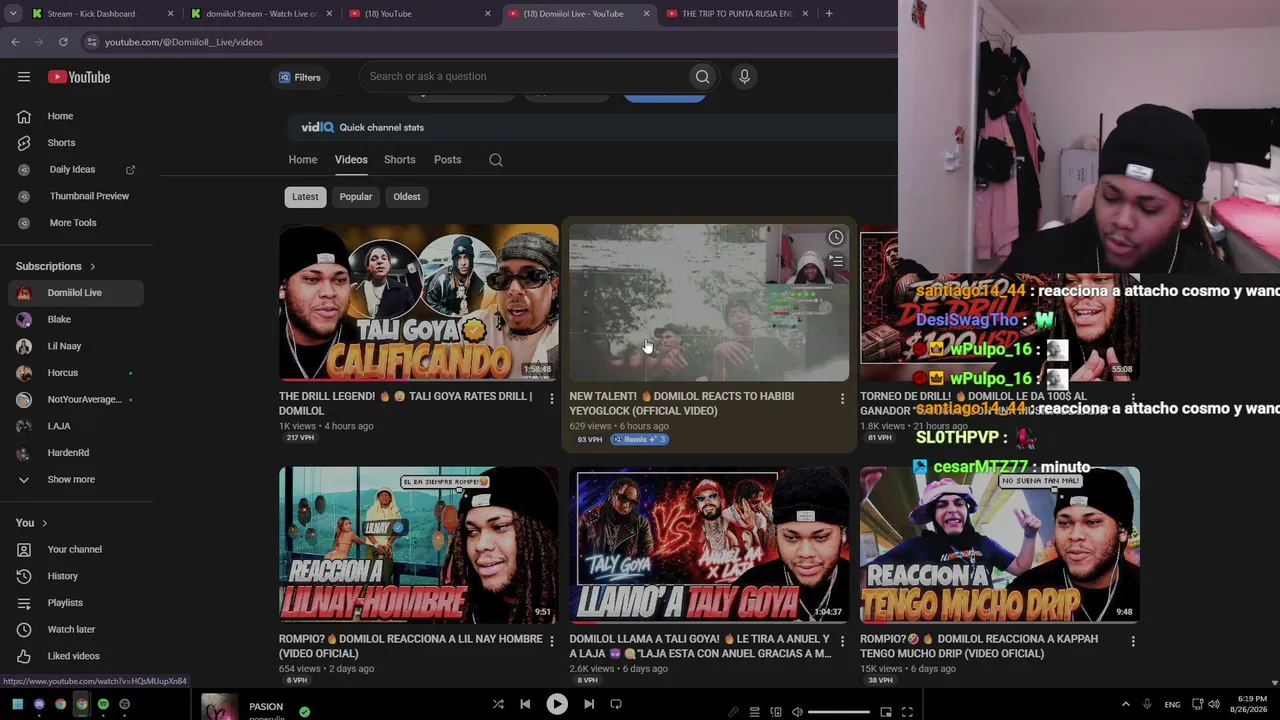The width and height of the screenshot is (1280, 720).
Task: Focus the 'Search or ask a question' box
Action: click(525, 77)
